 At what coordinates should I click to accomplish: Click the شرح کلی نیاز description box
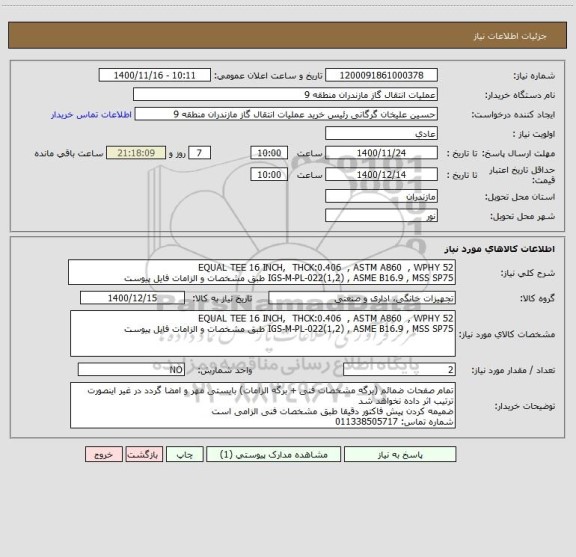click(x=262, y=273)
